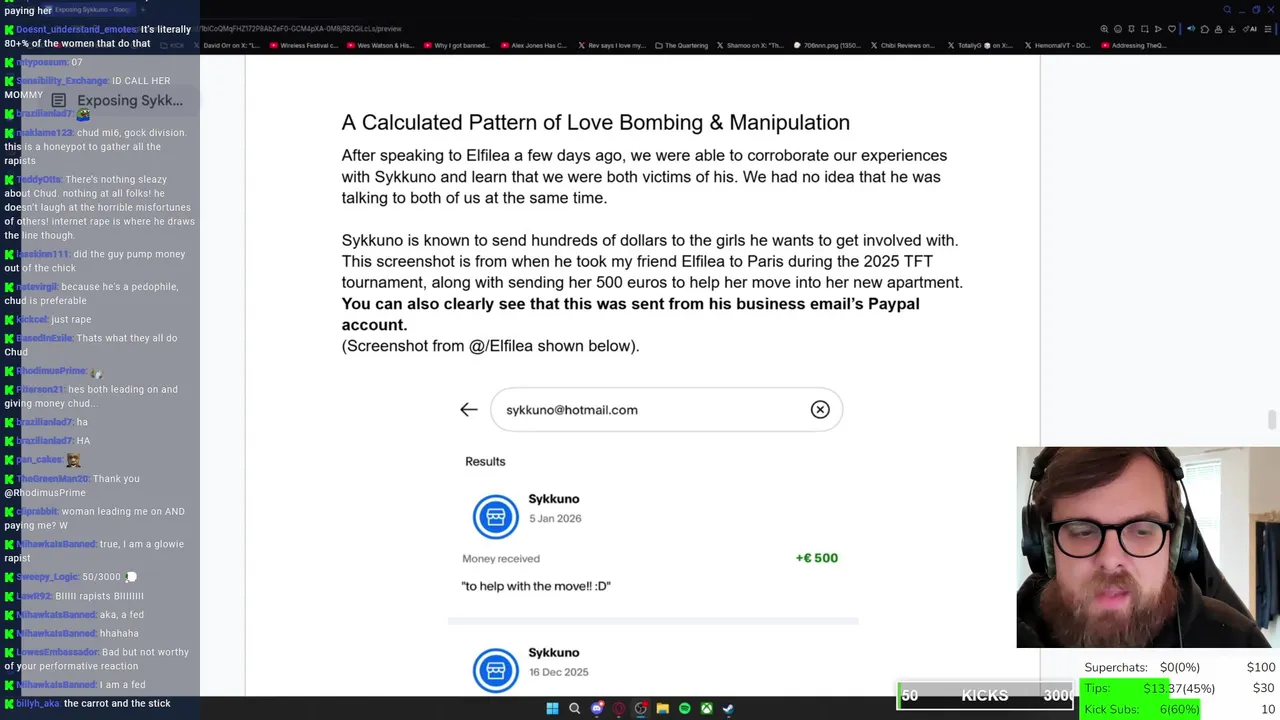The image size is (1280, 720).
Task: Open '706nnn.png' bookmark
Action: click(828, 45)
